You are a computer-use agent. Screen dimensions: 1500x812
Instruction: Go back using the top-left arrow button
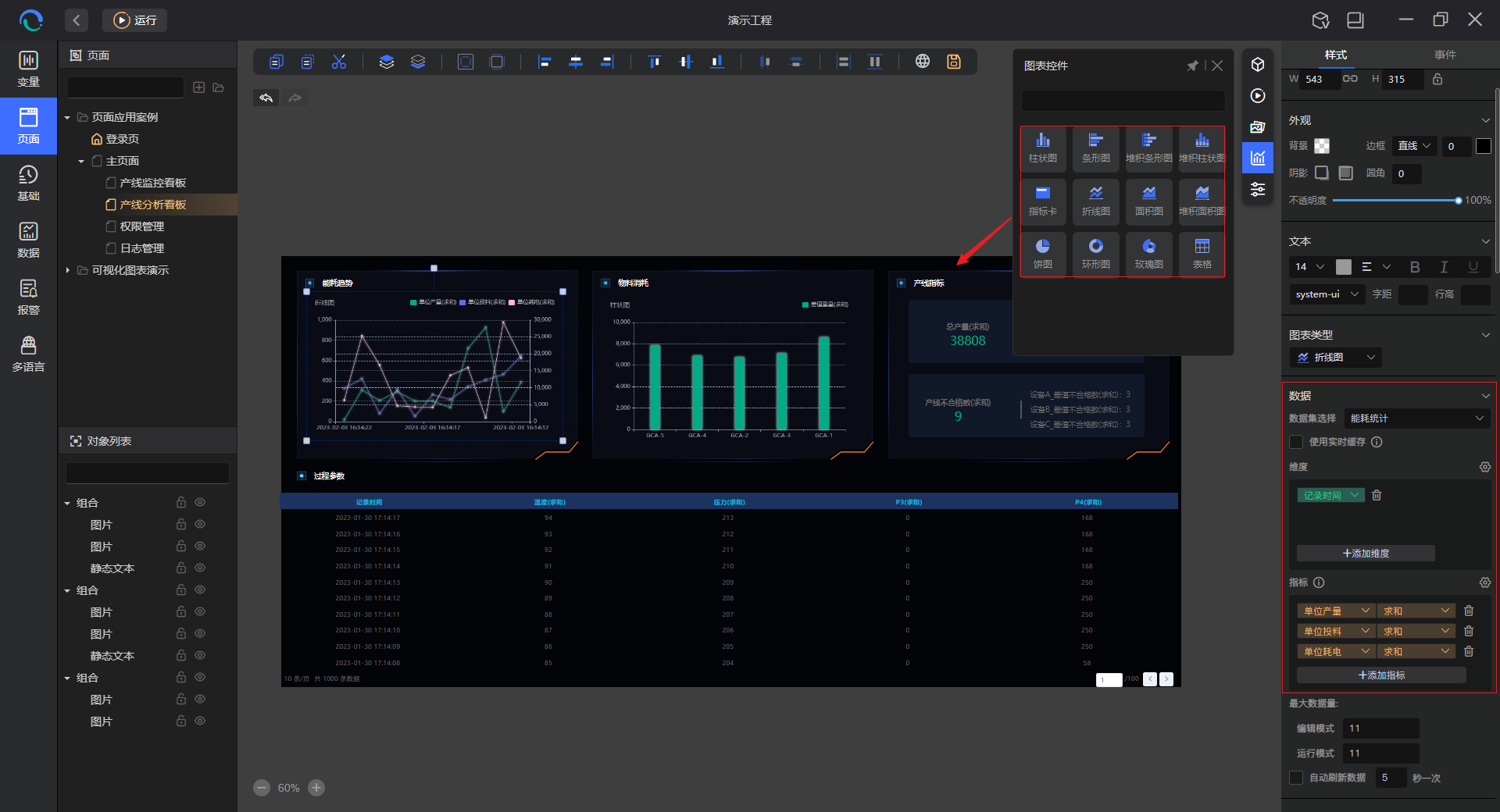[77, 20]
